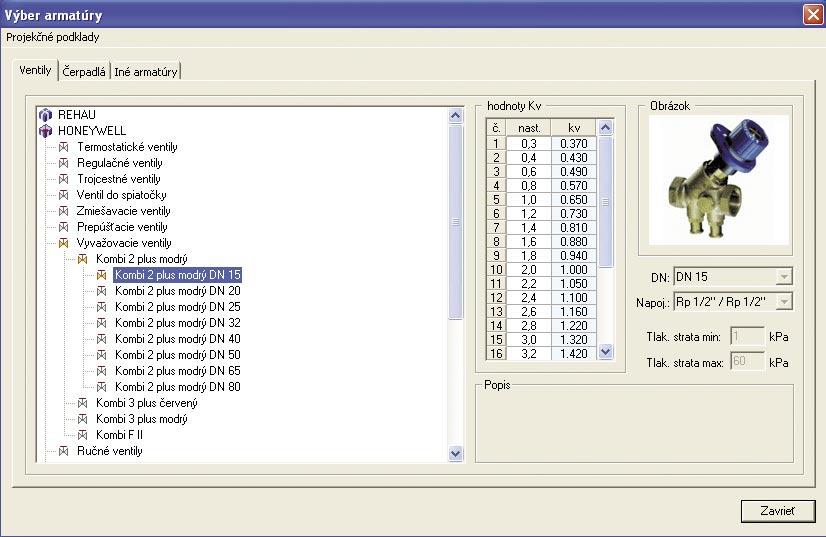This screenshot has height=537, width=826.
Task: Click tree scrollbar down arrow
Action: (x=456, y=453)
